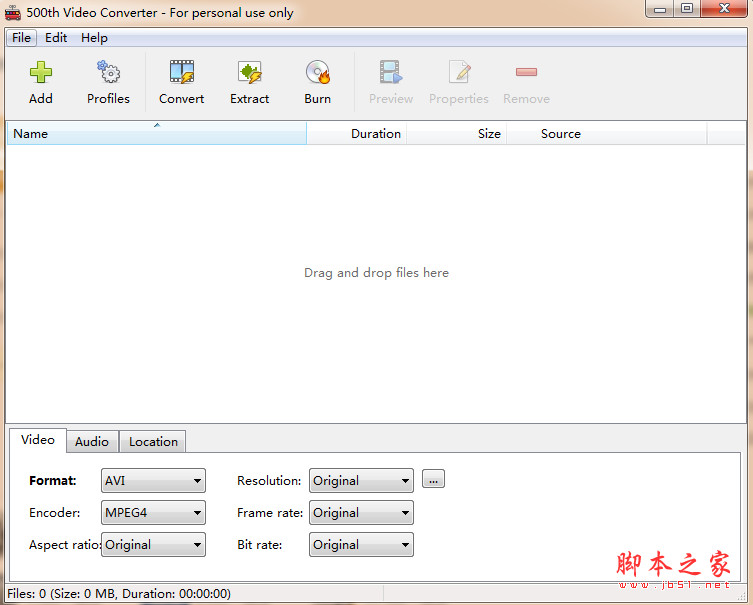Sort list by Name column header

click(157, 133)
